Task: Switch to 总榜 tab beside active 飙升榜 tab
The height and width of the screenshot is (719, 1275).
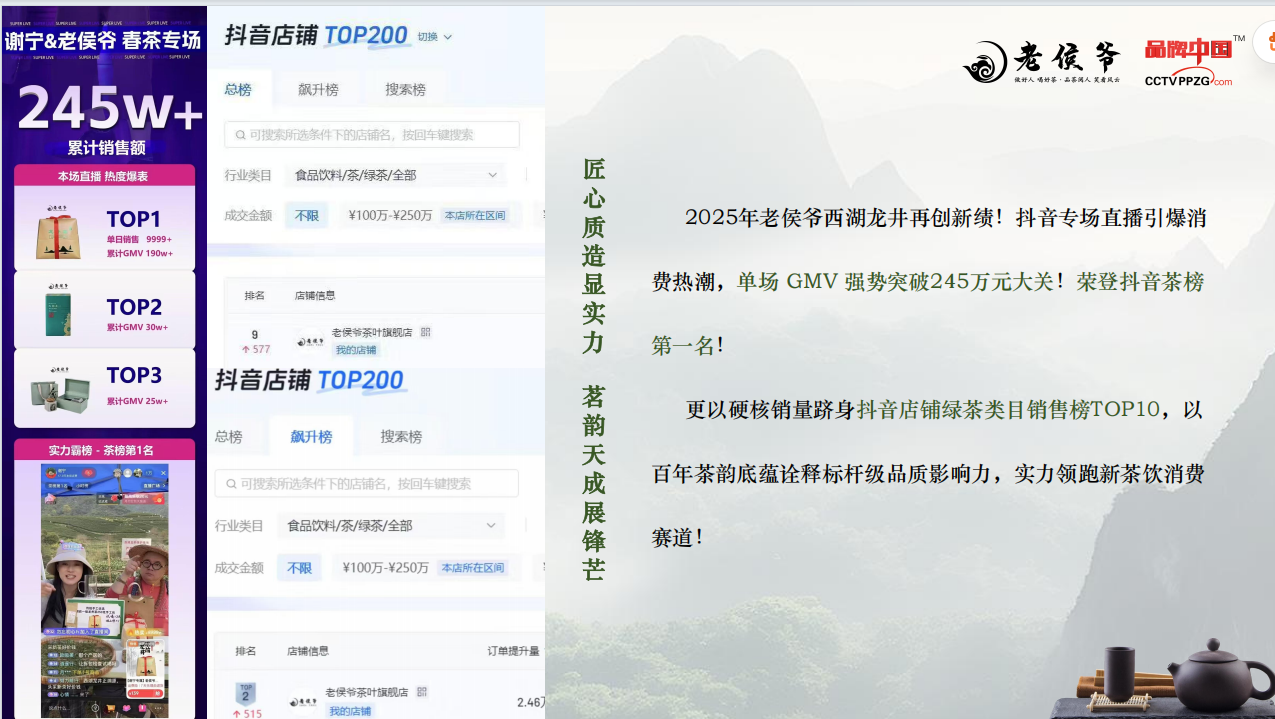Action: [x=229, y=437]
